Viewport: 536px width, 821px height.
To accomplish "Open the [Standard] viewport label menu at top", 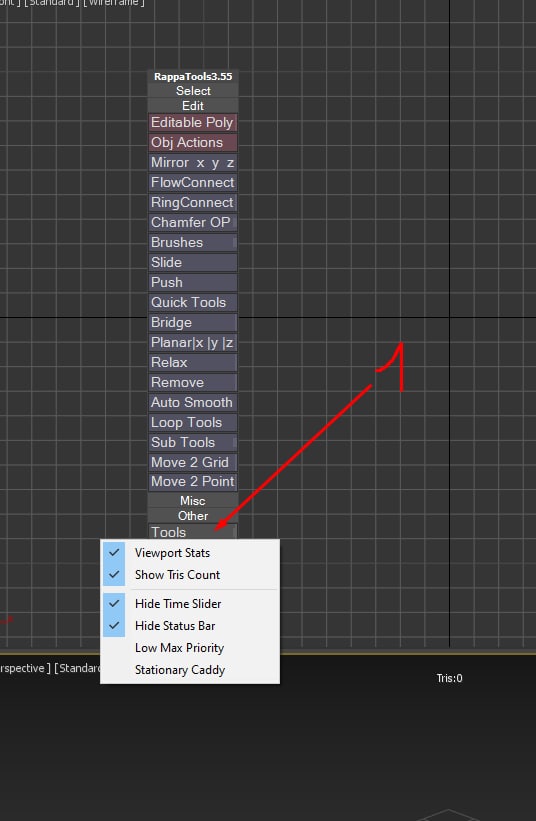I will click(x=51, y=3).
